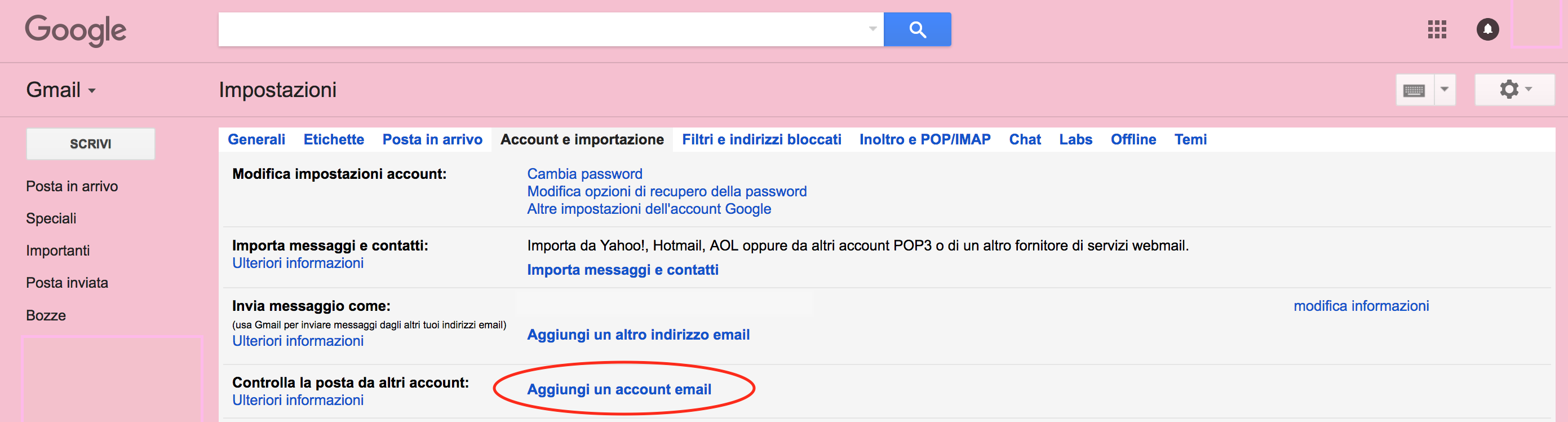Open Posta in arrivo in the sidebar
Viewport: 1568px width, 422px height.
pyautogui.click(x=72, y=186)
